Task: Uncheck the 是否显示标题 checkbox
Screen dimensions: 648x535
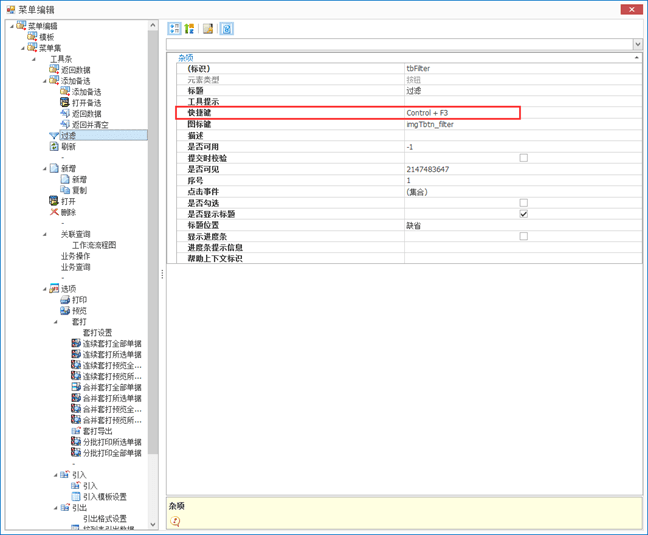Action: [523, 214]
